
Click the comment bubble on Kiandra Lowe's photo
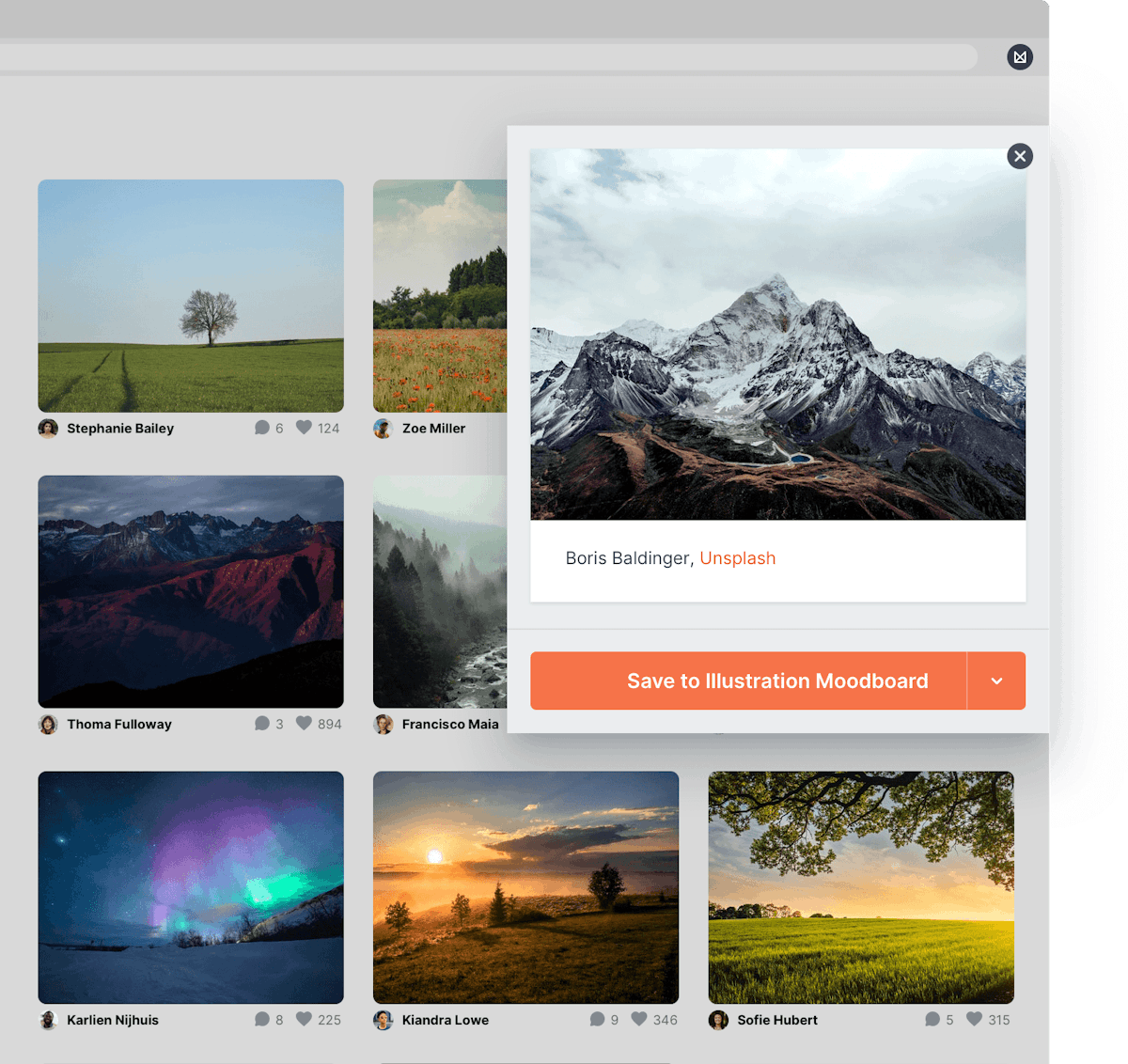coord(599,1019)
